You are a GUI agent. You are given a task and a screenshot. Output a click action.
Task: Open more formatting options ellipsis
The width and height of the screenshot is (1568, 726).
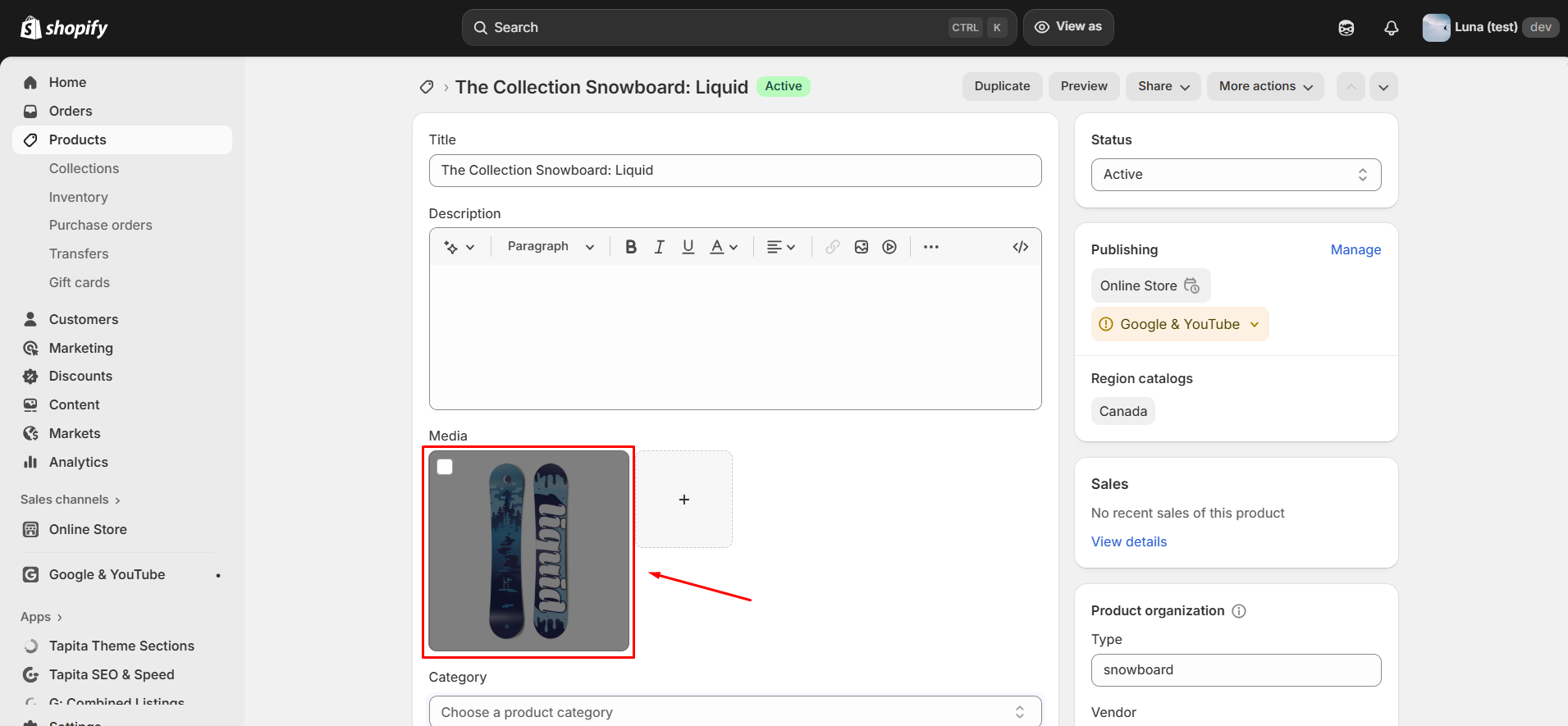coord(931,247)
